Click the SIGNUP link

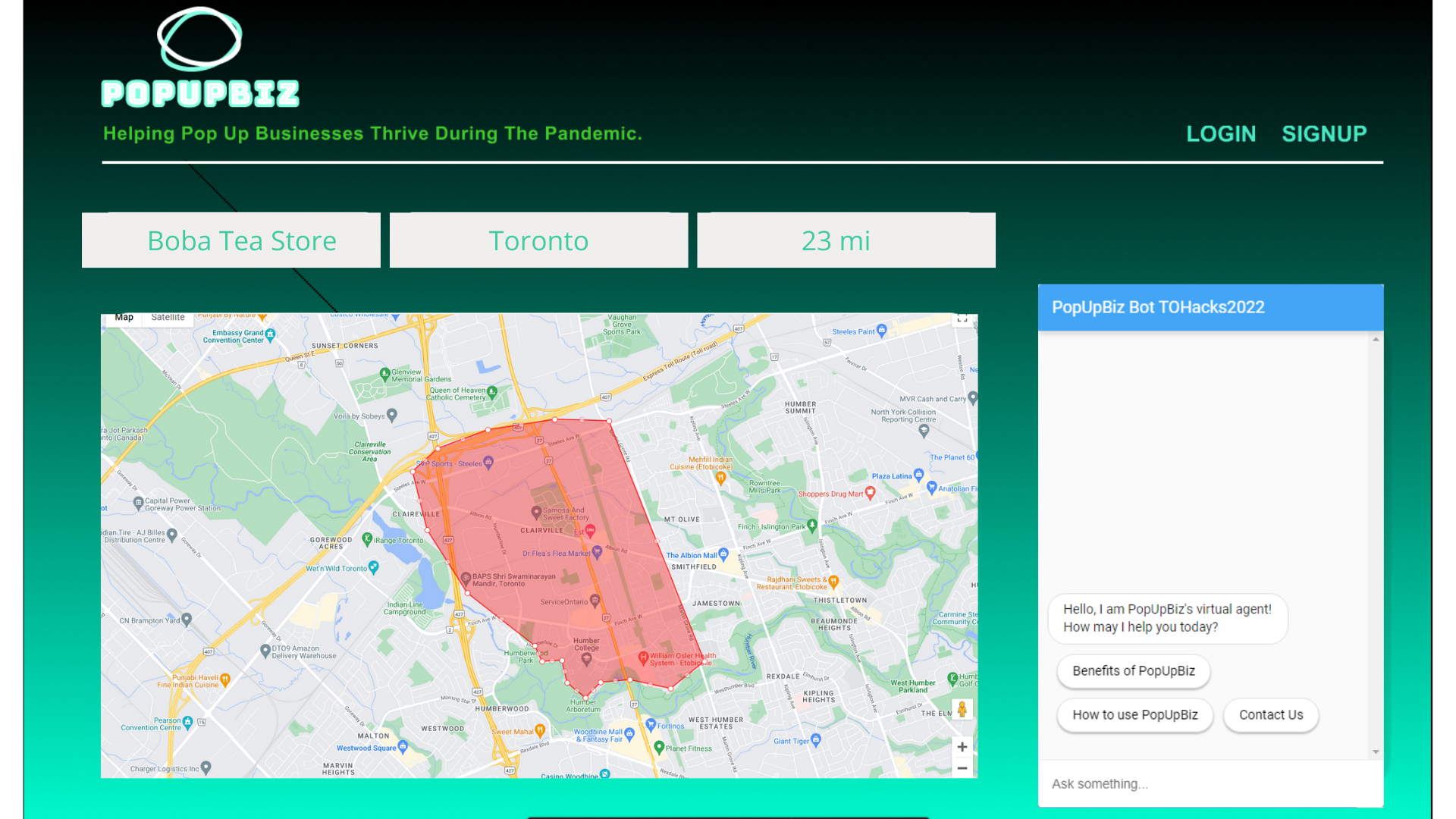pos(1324,134)
